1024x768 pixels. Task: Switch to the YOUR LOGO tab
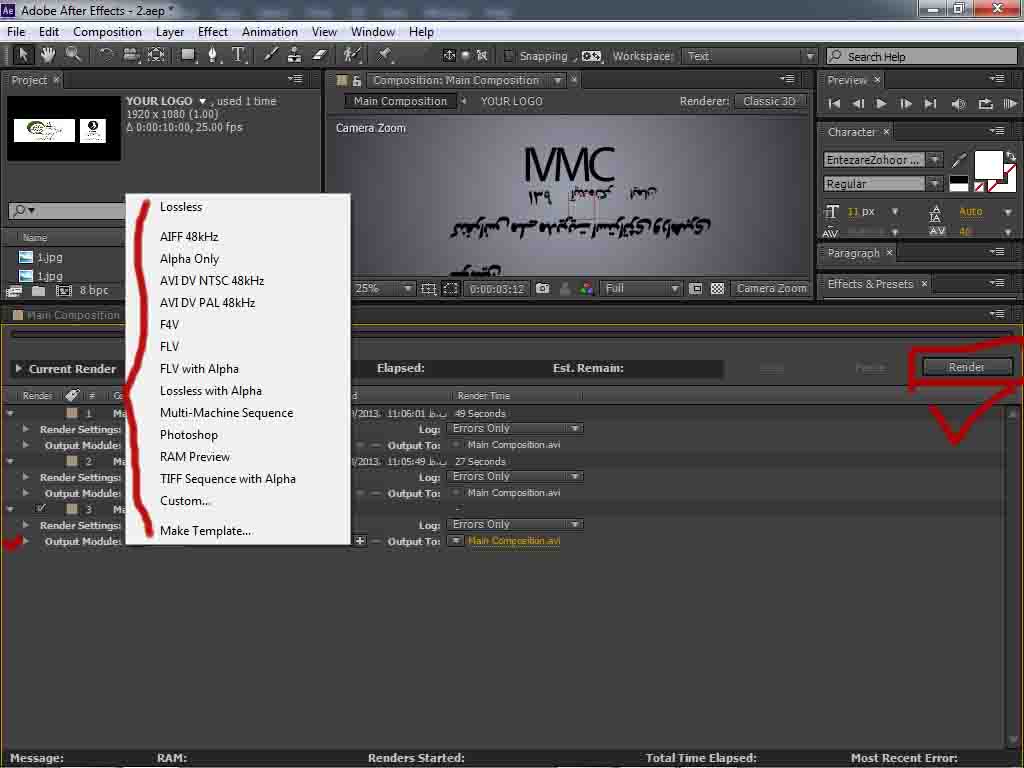[511, 101]
